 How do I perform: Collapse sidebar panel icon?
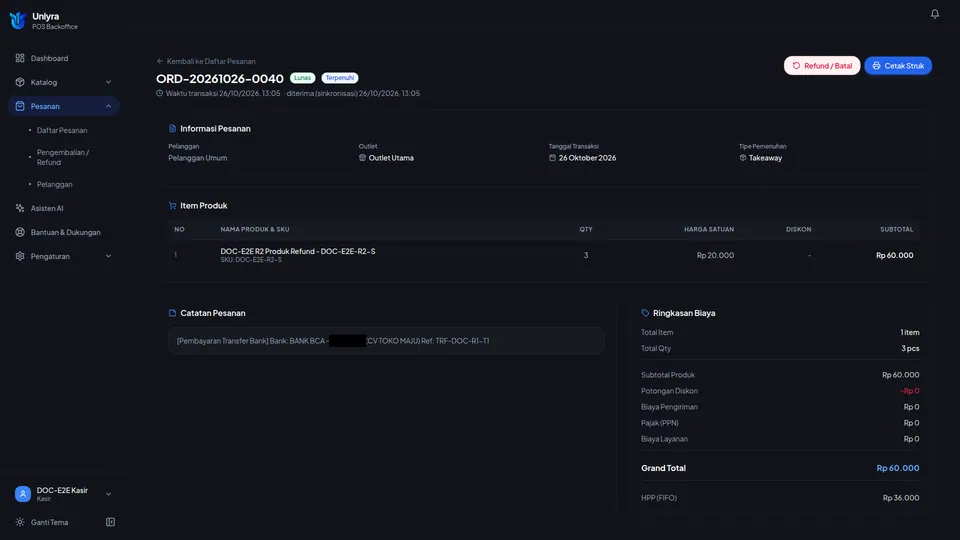coord(110,522)
